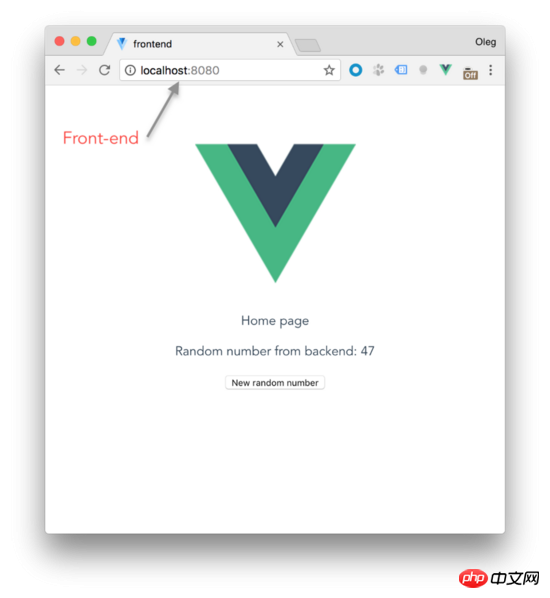Click the forward navigation arrow
This screenshot has width=550, height=598.
(82, 70)
